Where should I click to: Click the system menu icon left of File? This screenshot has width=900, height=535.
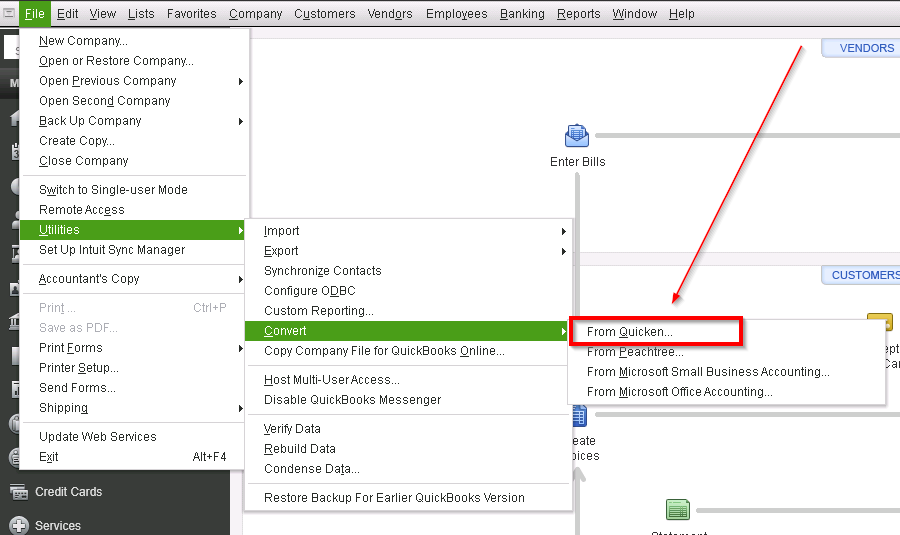[x=9, y=14]
